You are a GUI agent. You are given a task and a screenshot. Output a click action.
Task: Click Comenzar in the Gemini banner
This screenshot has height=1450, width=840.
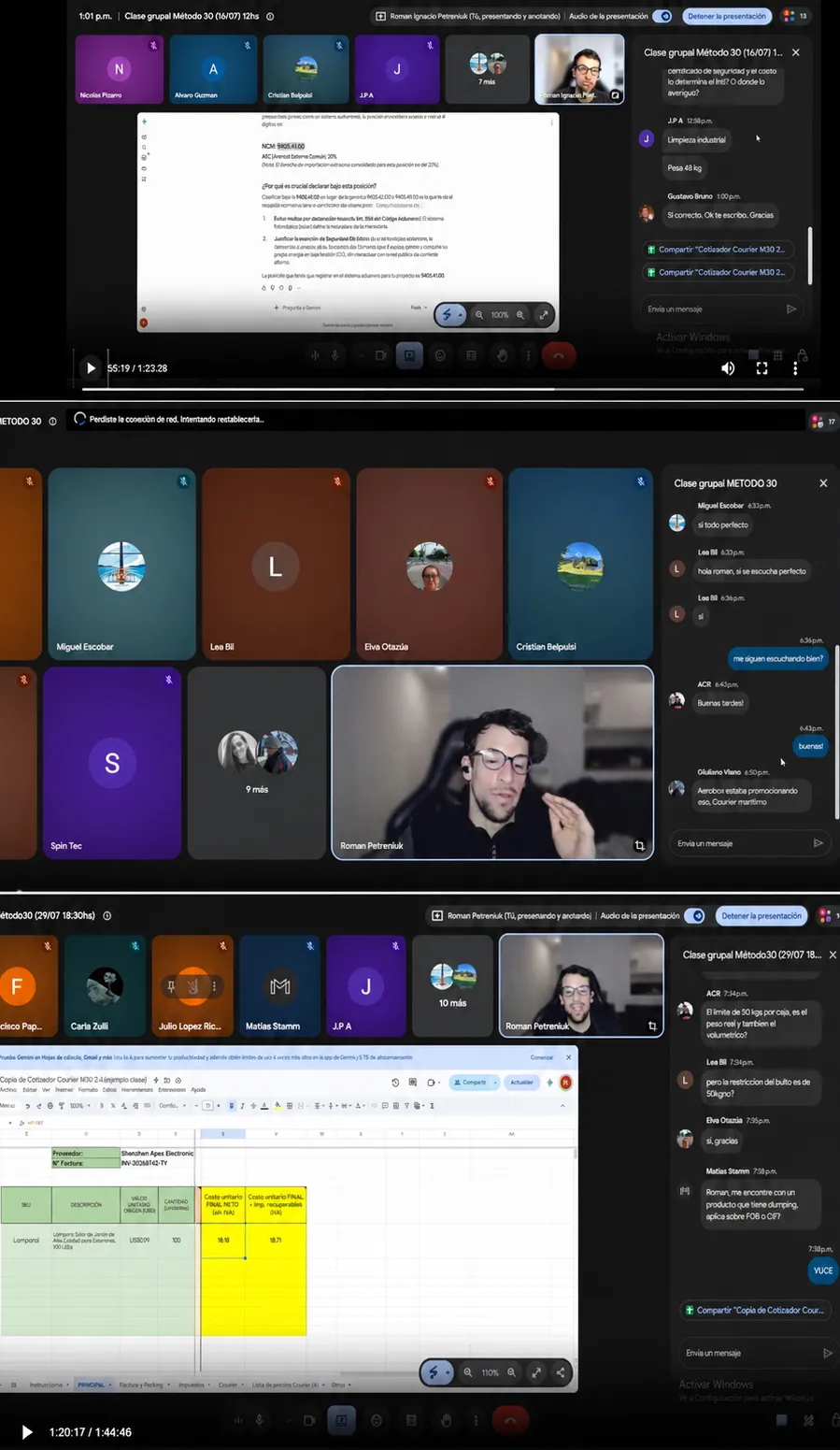pos(542,1057)
